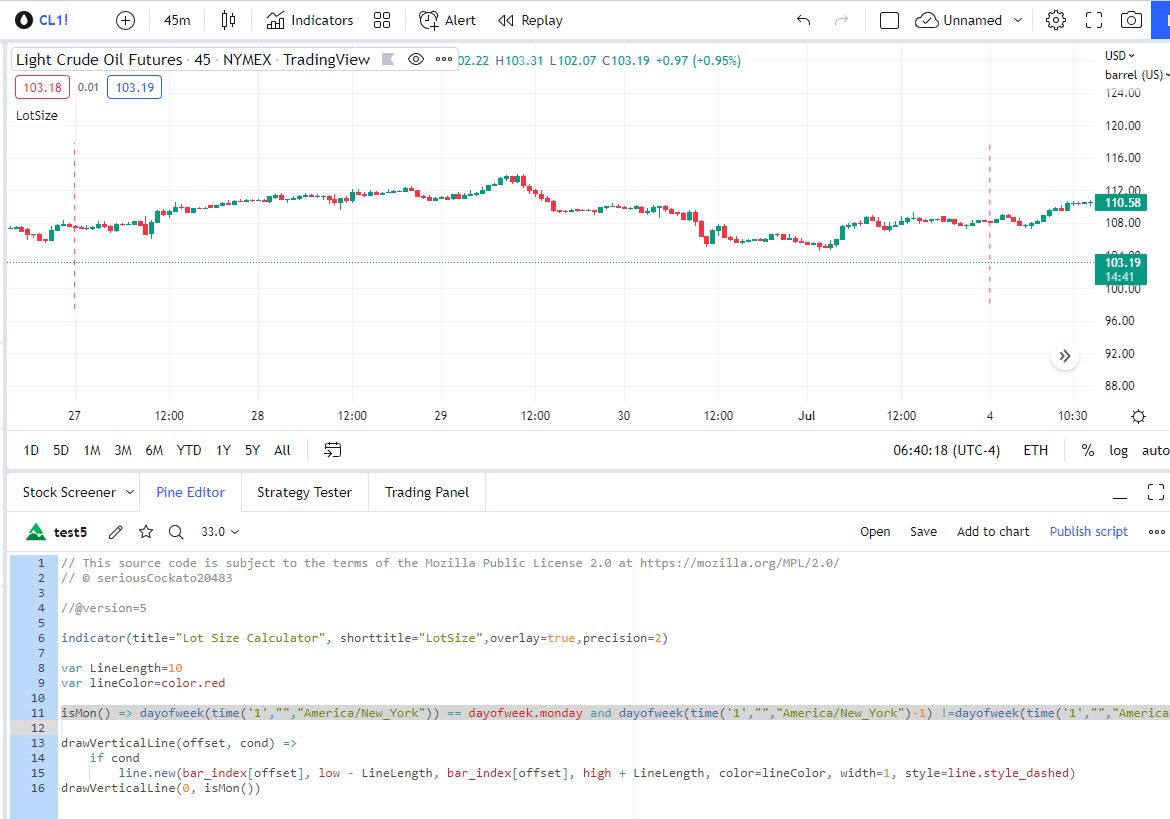Click the red 103.18 sell price button

[x=43, y=87]
